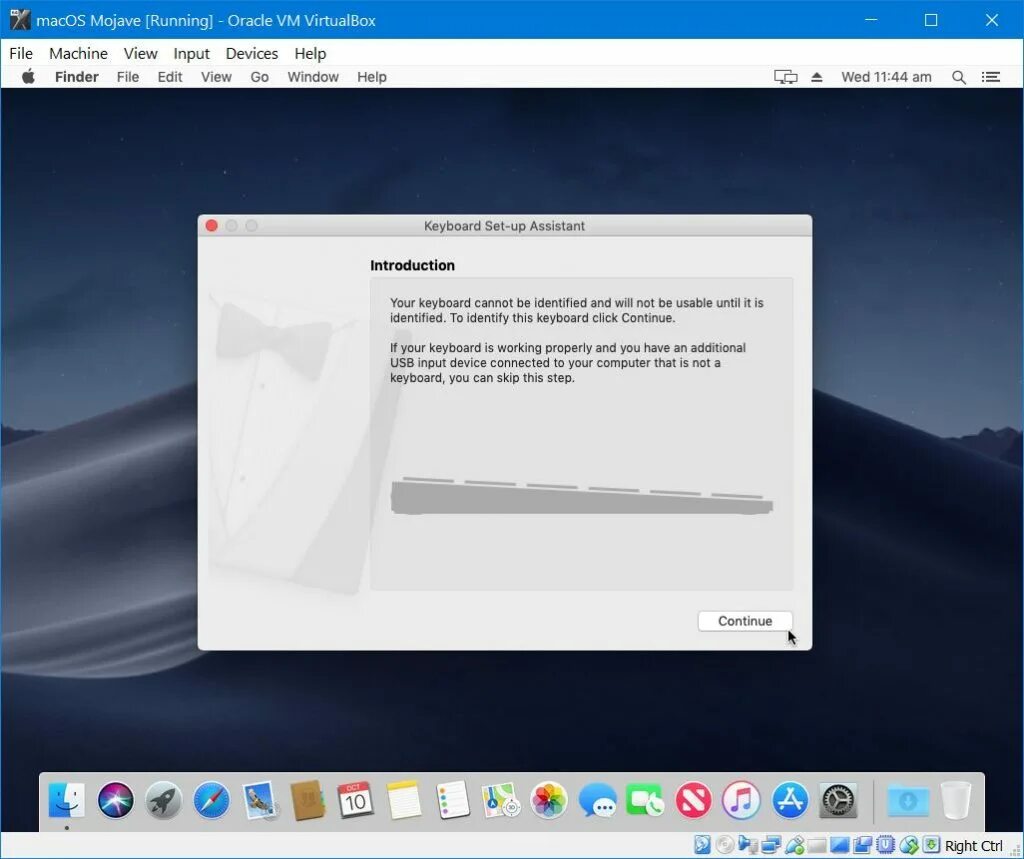Open macOS Window menu
1024x859 pixels.
(313, 77)
